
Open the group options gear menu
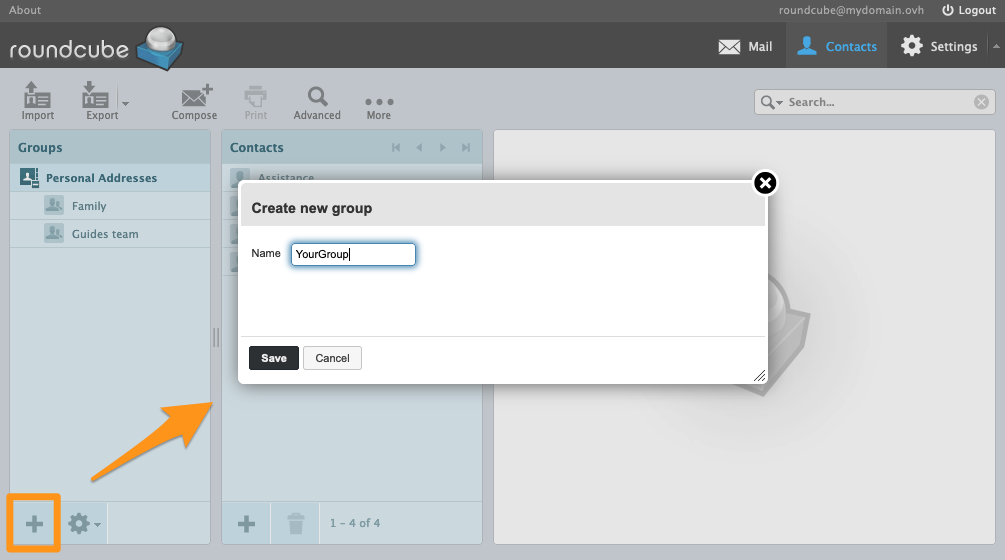point(83,523)
